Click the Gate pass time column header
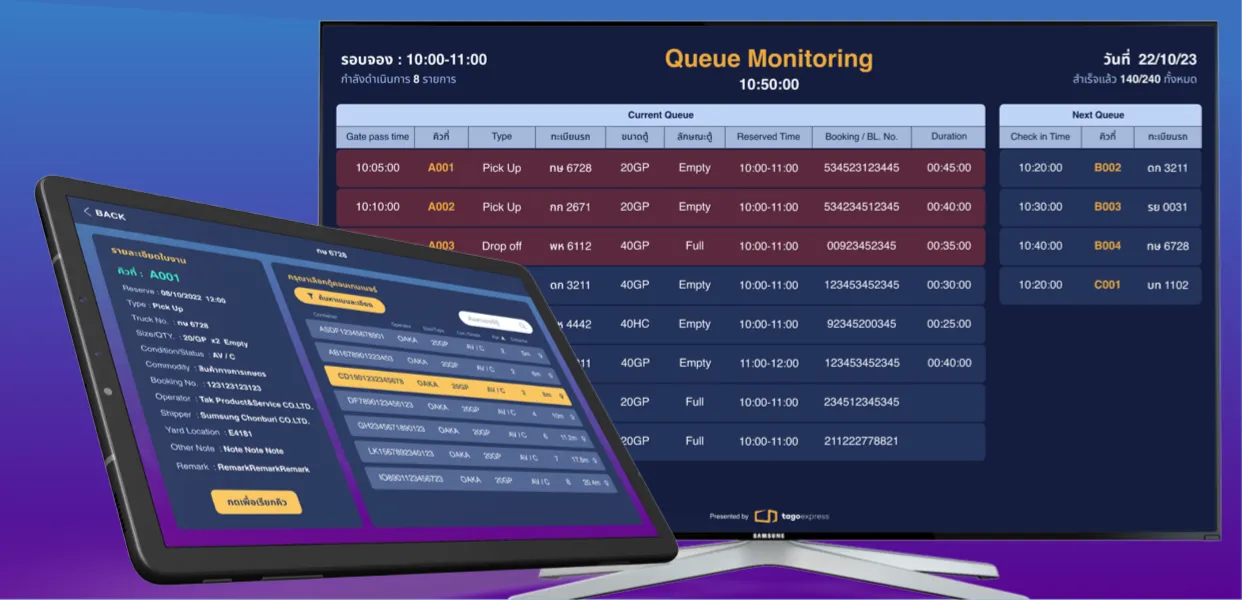The image size is (1242, 600). [x=378, y=137]
